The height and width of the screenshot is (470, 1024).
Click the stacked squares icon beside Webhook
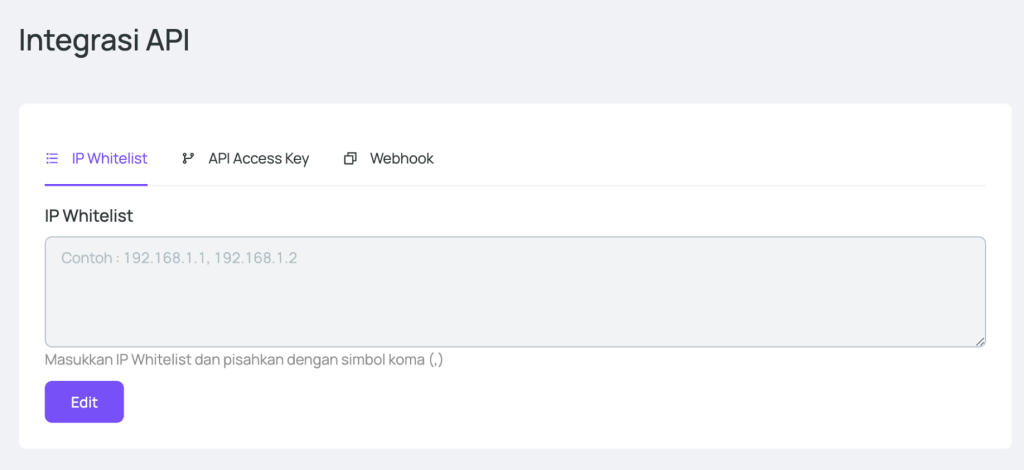coord(350,158)
